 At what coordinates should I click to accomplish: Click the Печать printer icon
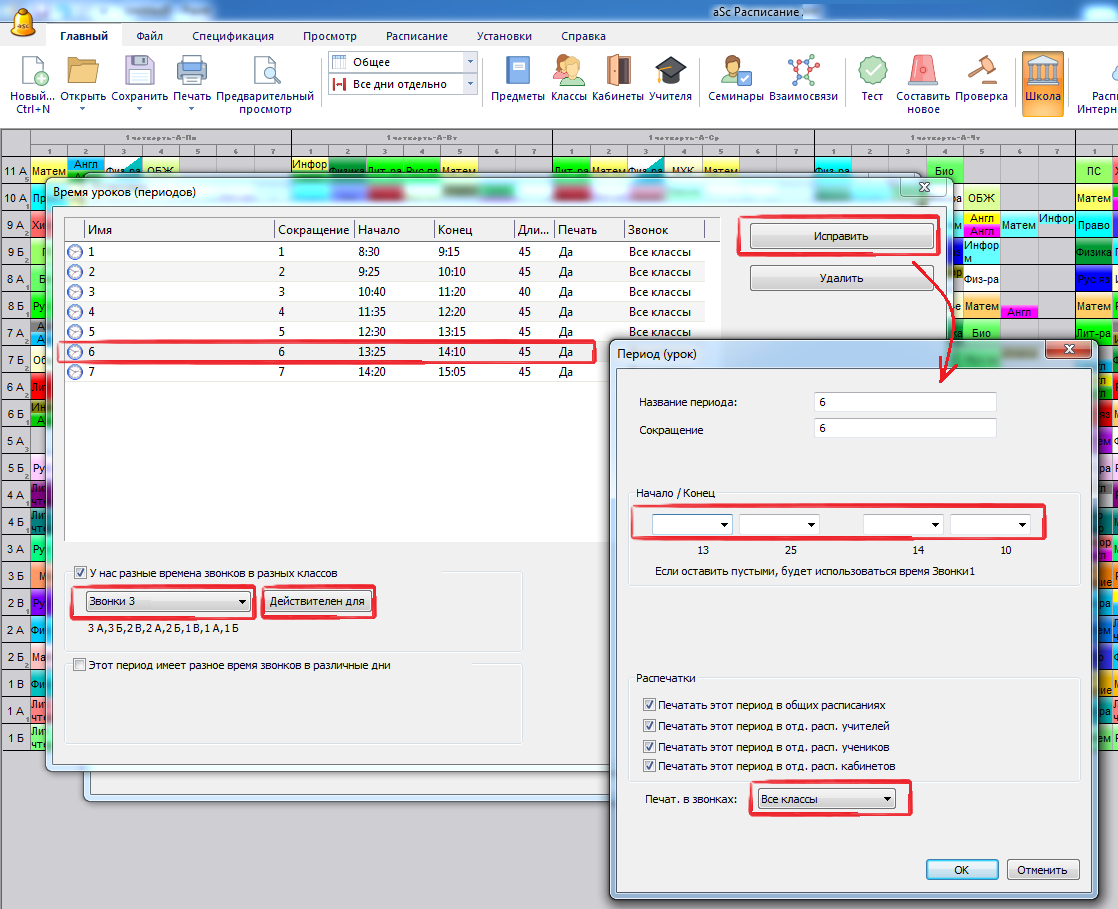coord(191,72)
